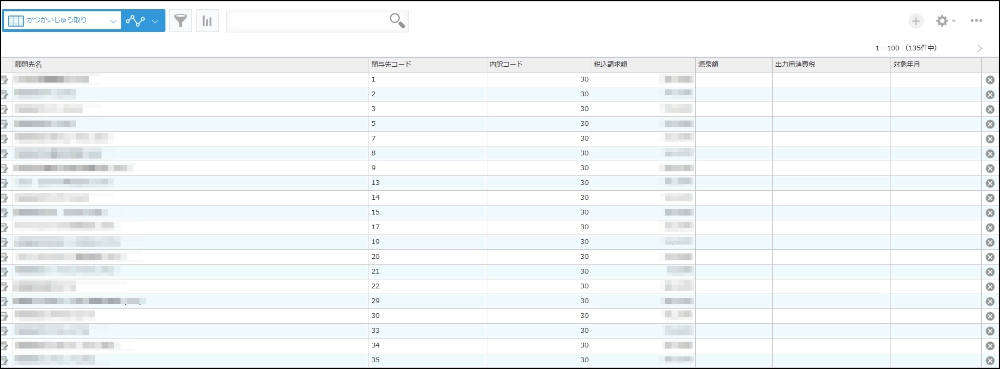1000x369 pixels.
Task: Click the funnel filter icon
Action: click(181, 20)
